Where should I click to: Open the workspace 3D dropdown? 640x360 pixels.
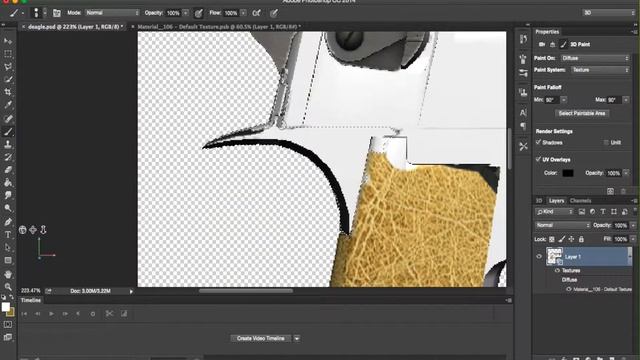[609, 13]
